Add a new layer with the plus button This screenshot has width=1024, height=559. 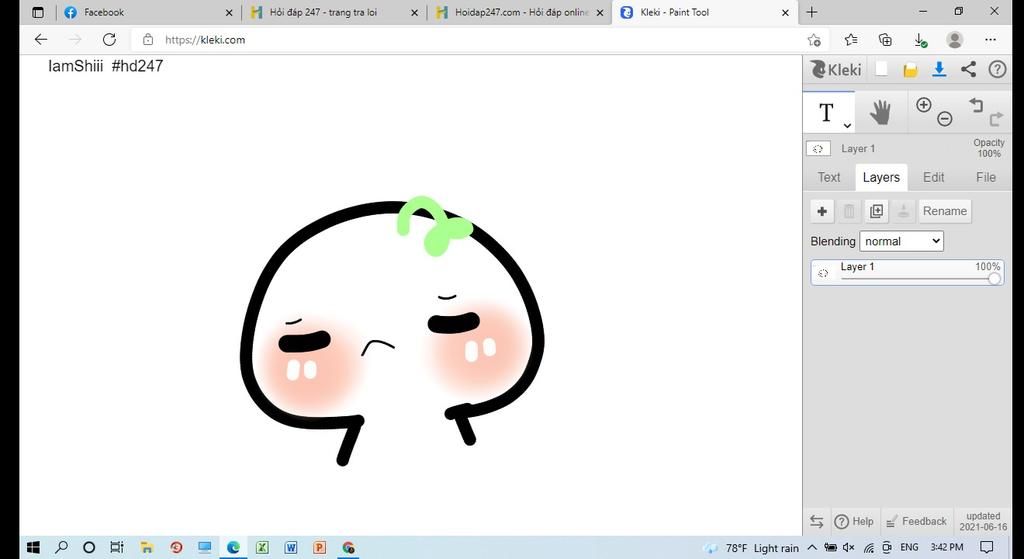pos(822,211)
